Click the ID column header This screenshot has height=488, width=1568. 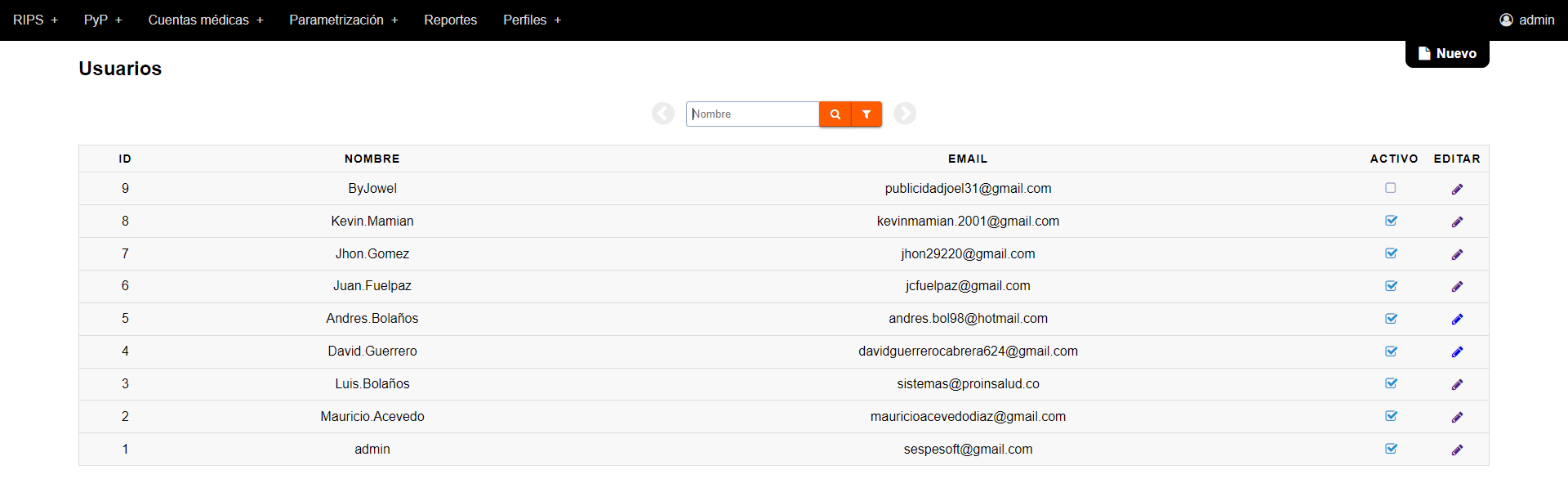pyautogui.click(x=125, y=159)
